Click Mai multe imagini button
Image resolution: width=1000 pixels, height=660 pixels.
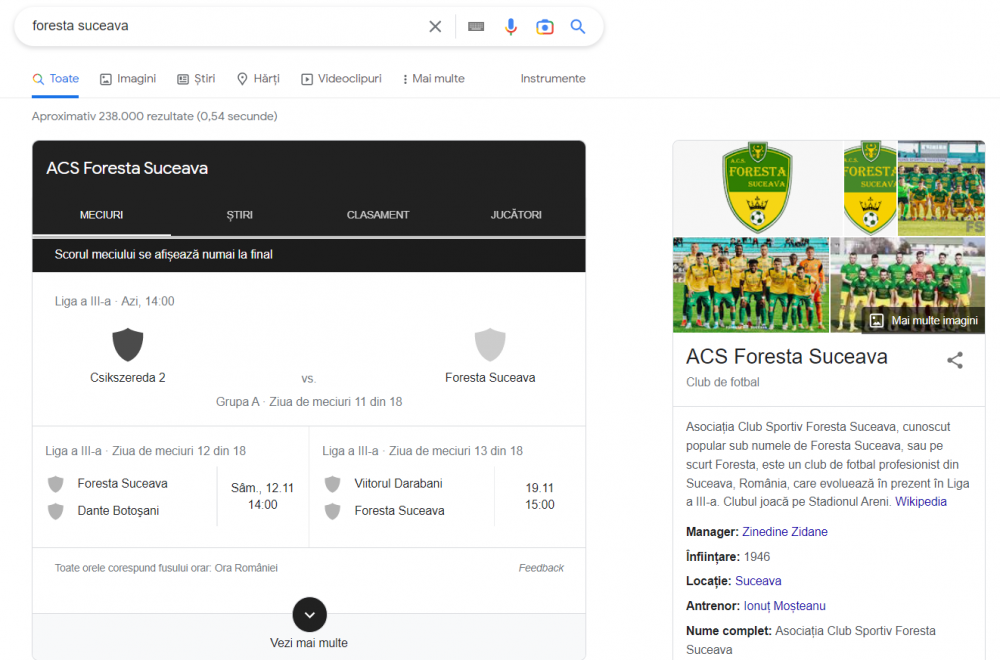pos(923,321)
